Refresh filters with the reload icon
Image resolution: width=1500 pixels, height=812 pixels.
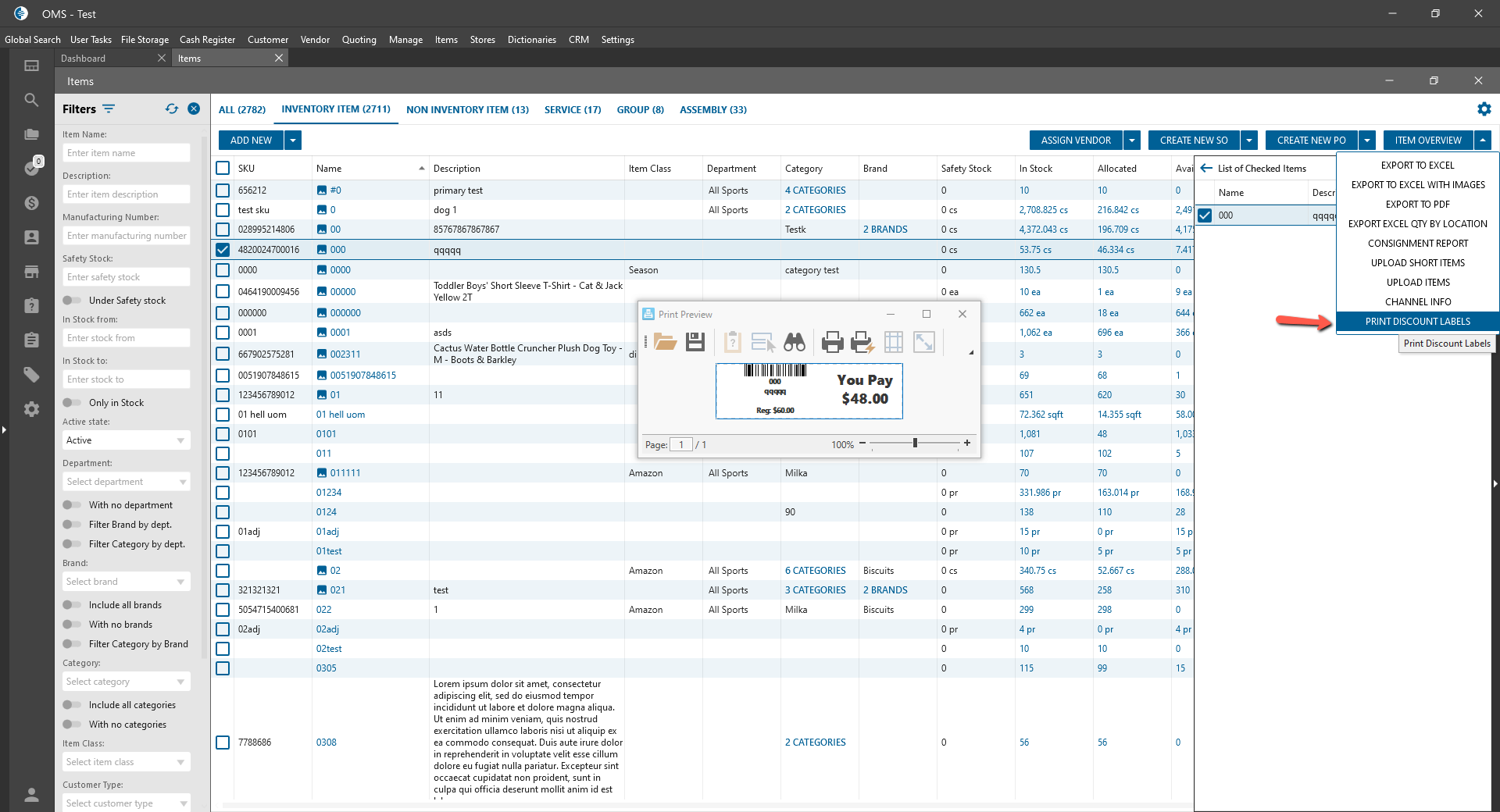pyautogui.click(x=172, y=109)
